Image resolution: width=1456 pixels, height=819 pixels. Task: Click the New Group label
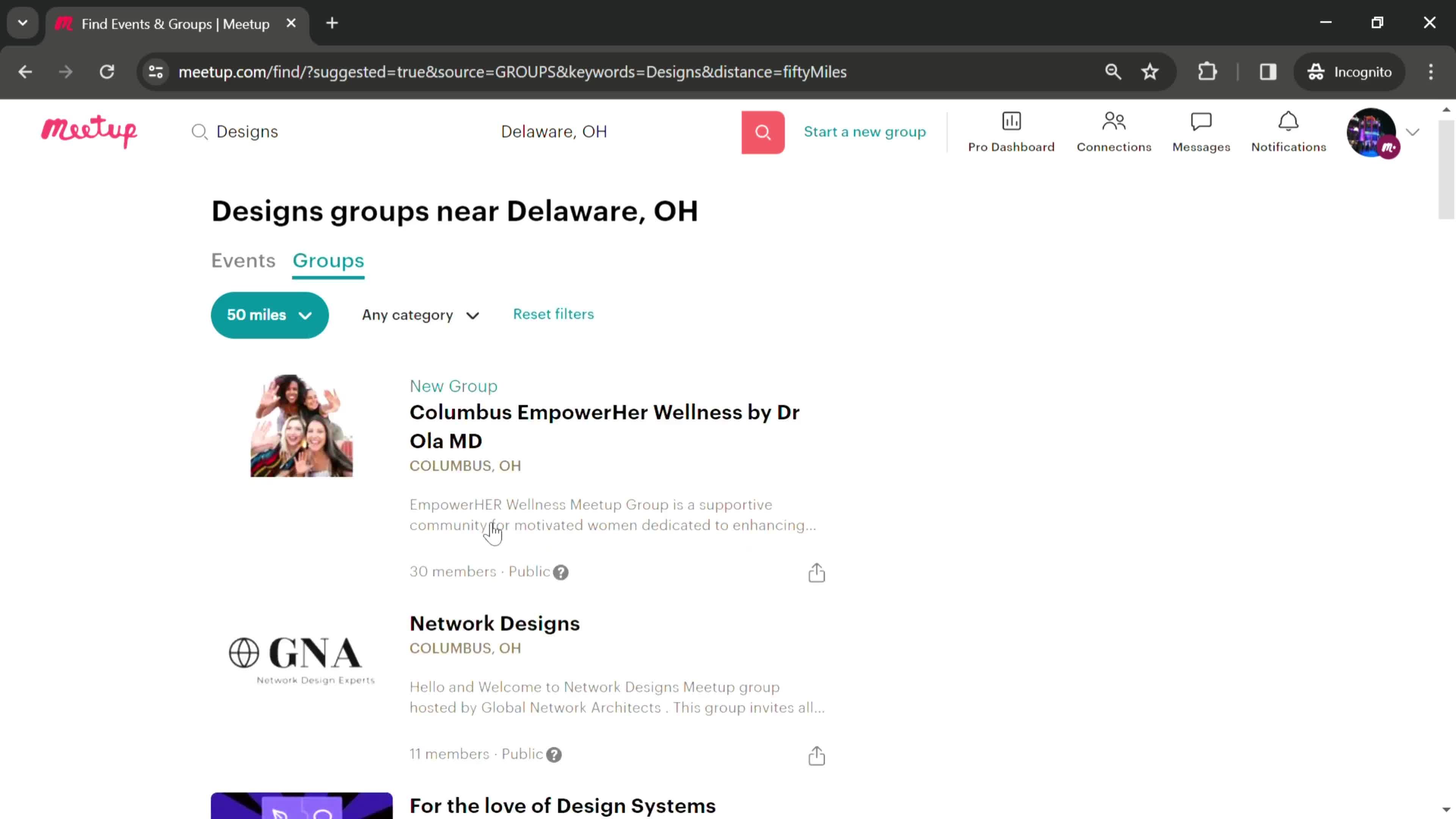(x=453, y=386)
